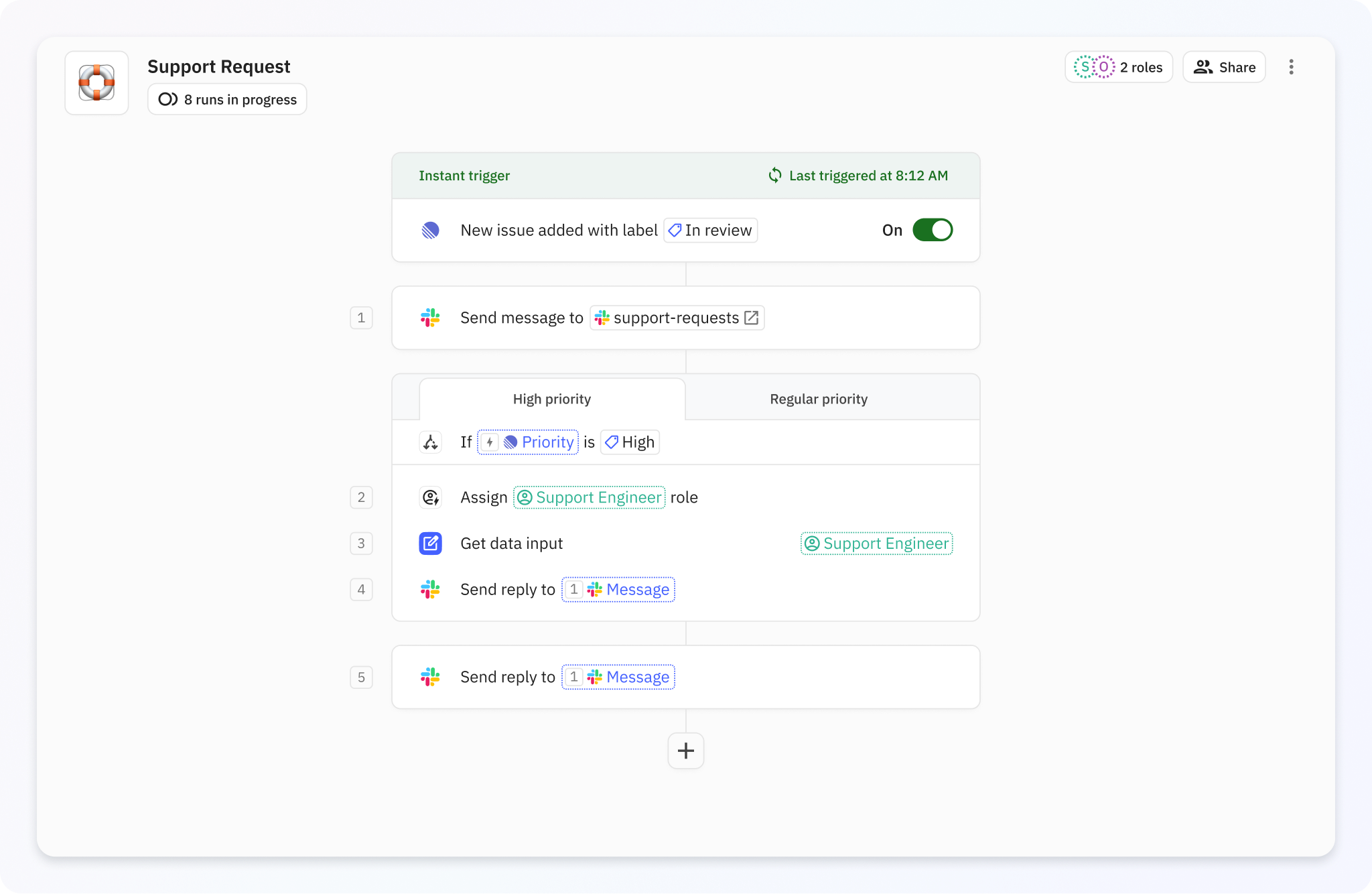Screen dimensions: 1372x894
Task: Click the branch condition icon
Action: (430, 442)
